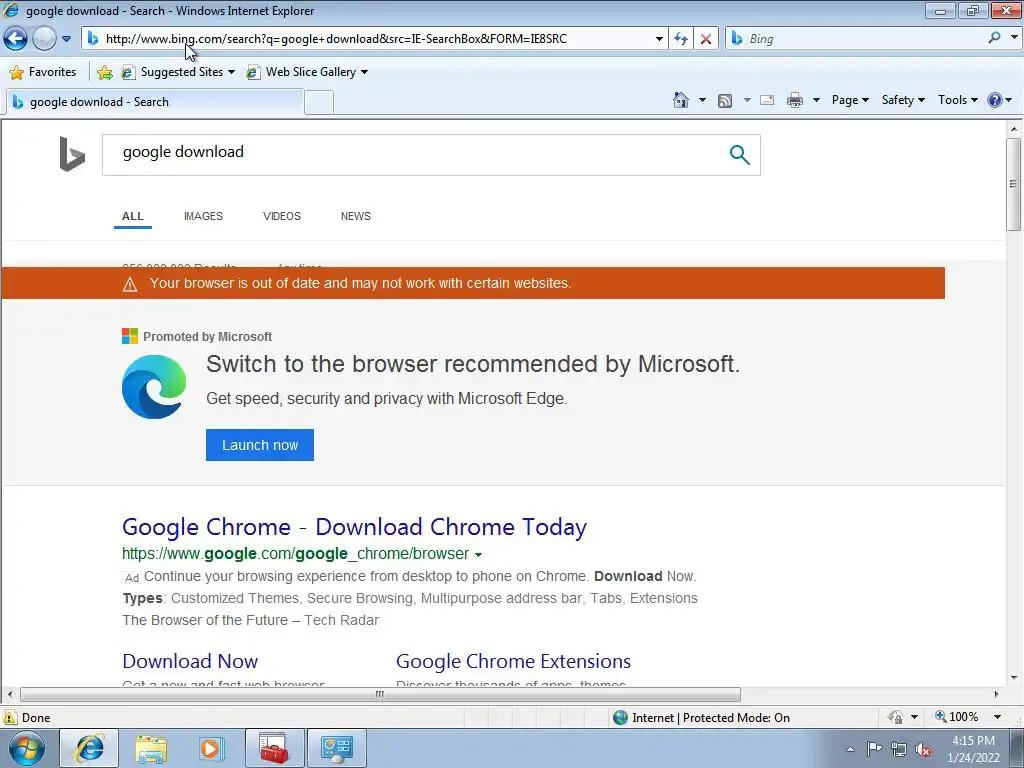Expand the arrow beside google_chrome/browser URL
This screenshot has width=1024, height=768.
478,554
